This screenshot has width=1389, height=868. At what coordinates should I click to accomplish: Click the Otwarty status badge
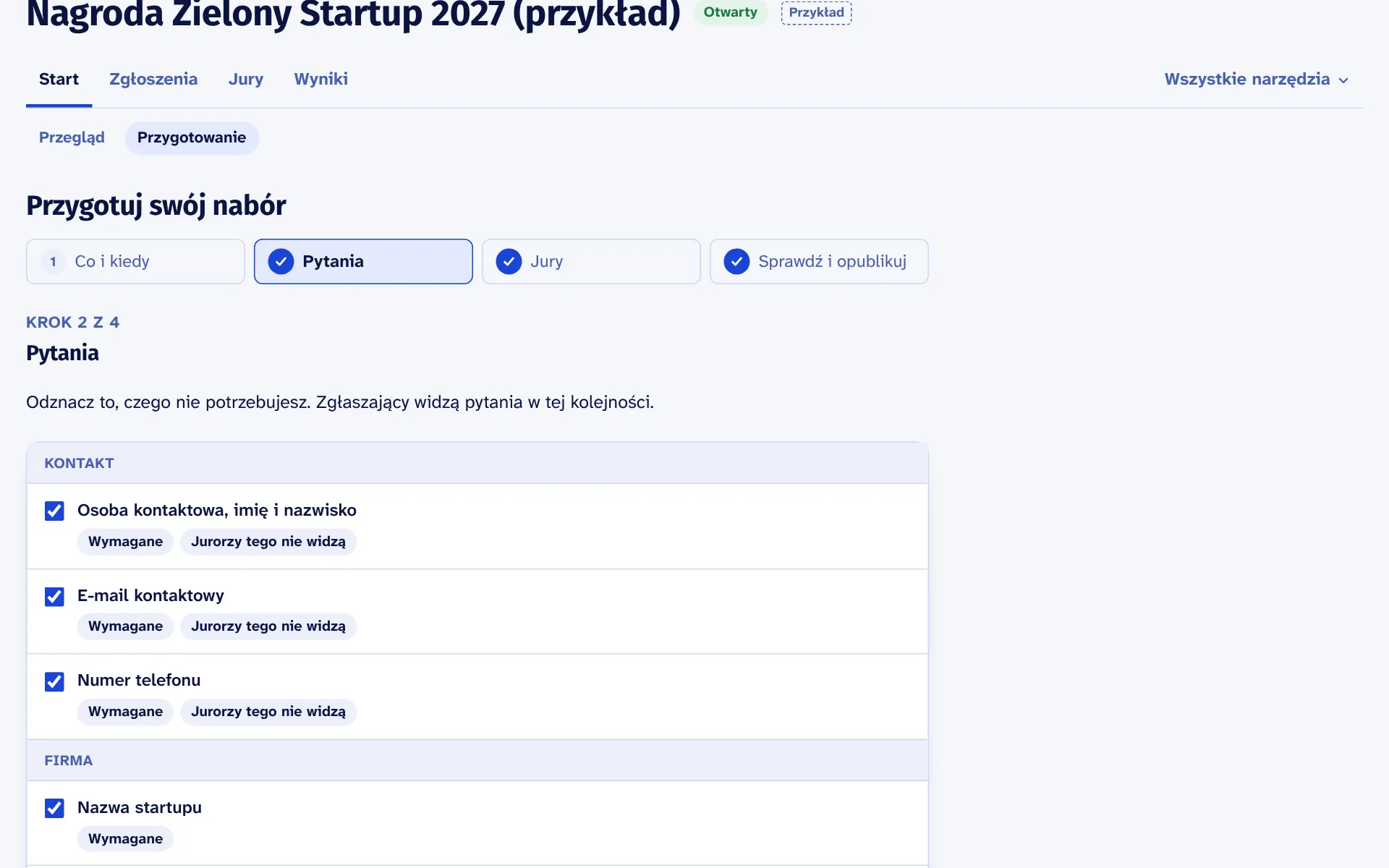tap(730, 12)
